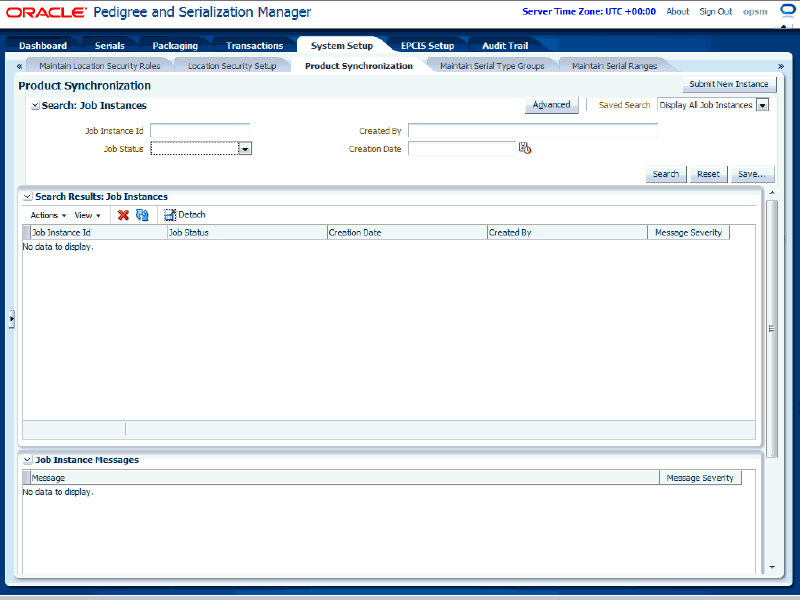Screen dimensions: 800x600
Task: Click the About link
Action: [x=678, y=11]
